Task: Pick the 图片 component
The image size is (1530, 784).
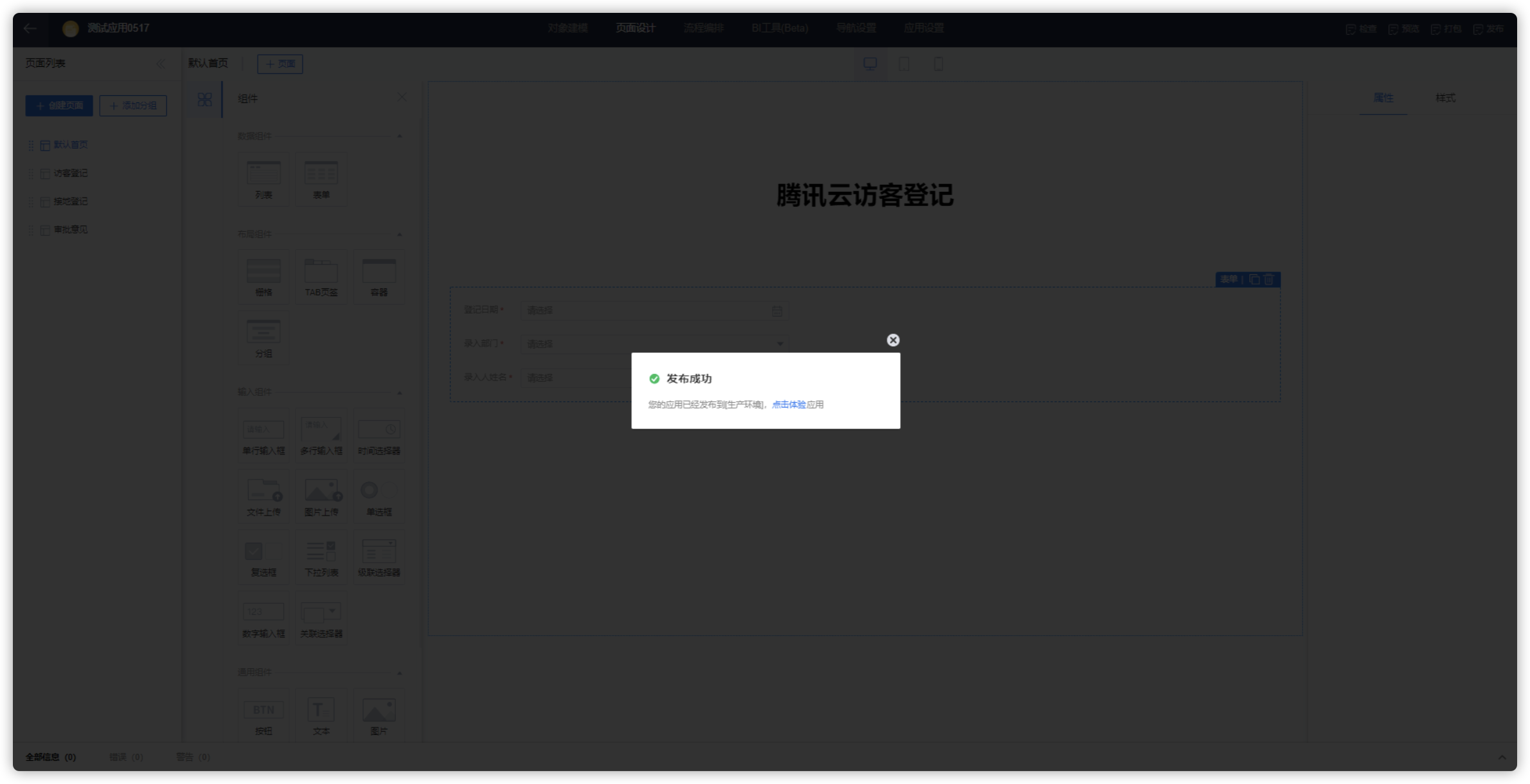Action: click(379, 716)
